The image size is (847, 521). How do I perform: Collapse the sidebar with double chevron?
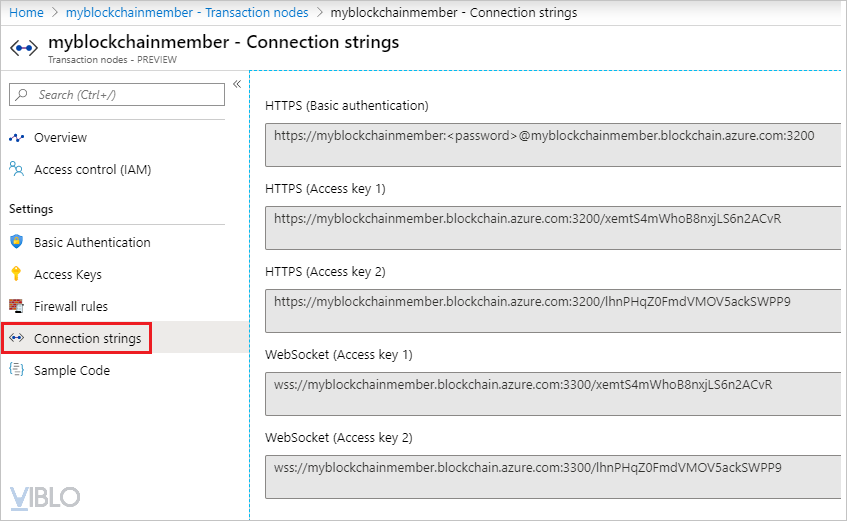click(x=237, y=84)
